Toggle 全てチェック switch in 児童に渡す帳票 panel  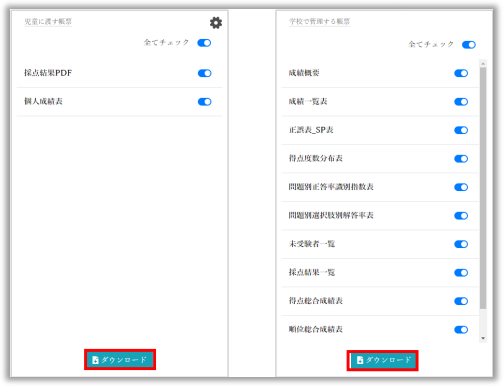click(x=204, y=43)
